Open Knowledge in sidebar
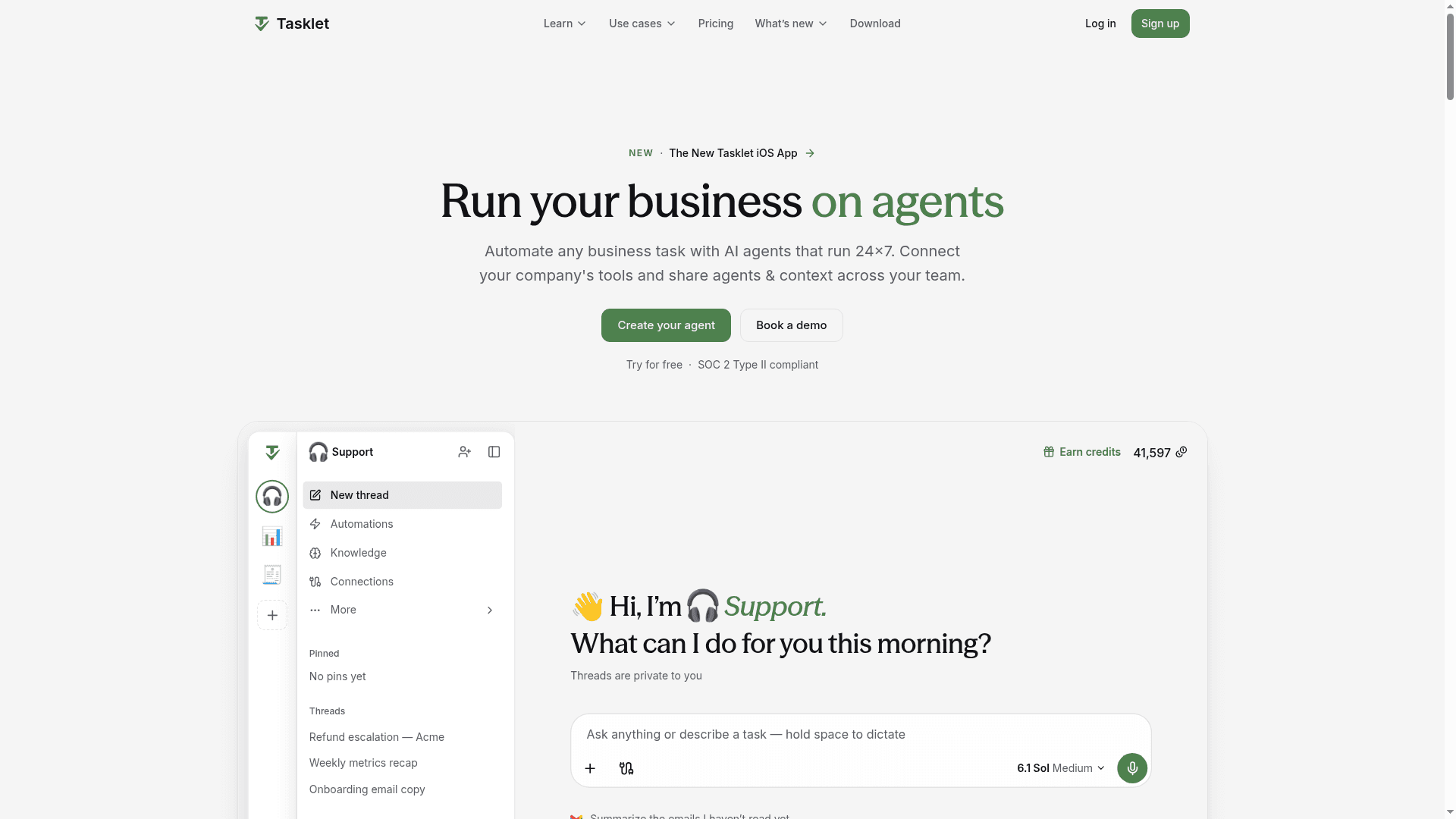The image size is (1456, 819). [403, 553]
